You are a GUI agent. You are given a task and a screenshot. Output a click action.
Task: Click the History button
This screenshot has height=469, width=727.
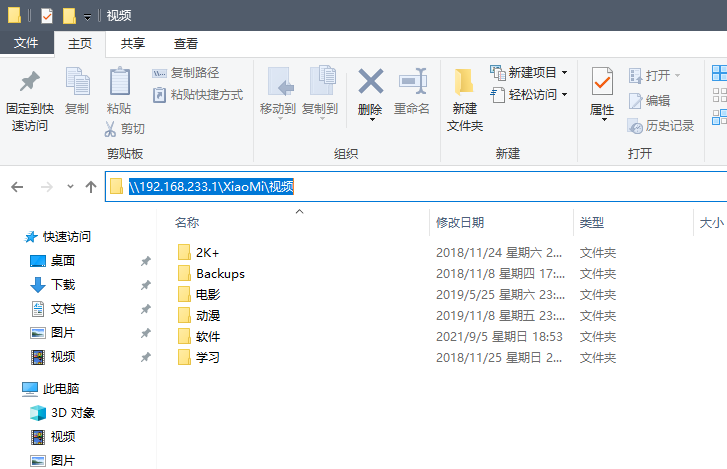coord(661,126)
